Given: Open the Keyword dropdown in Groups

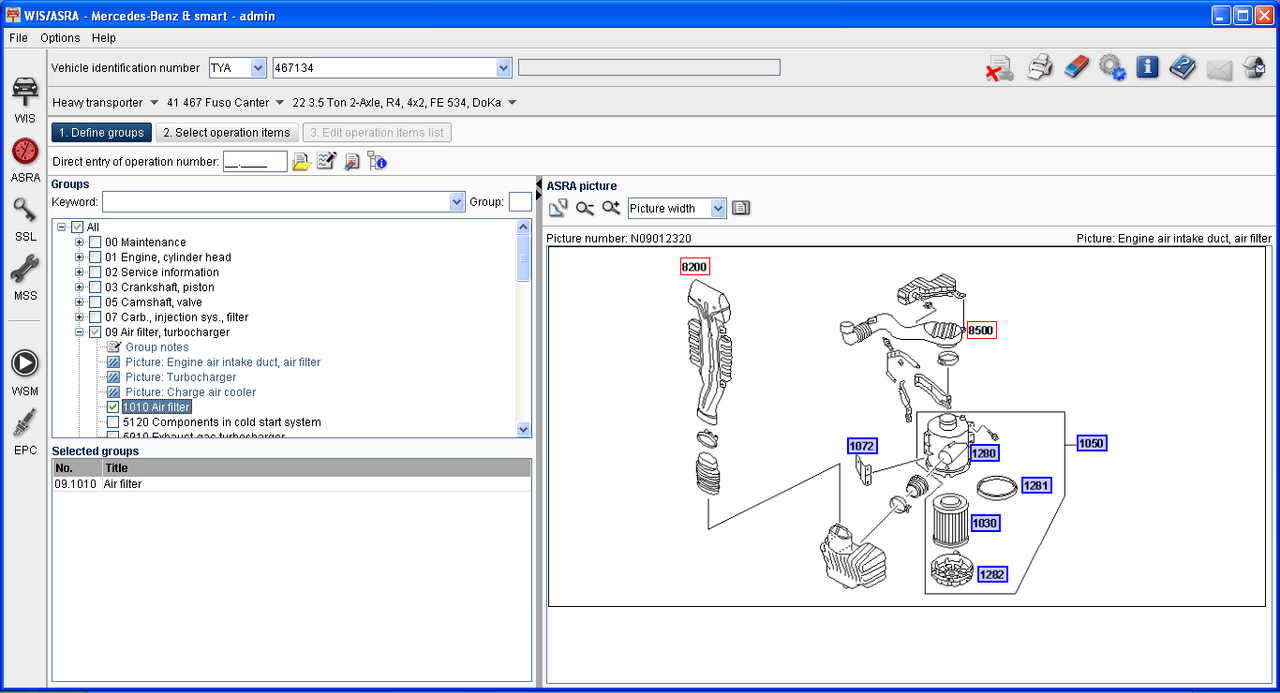Looking at the screenshot, I should click(457, 202).
